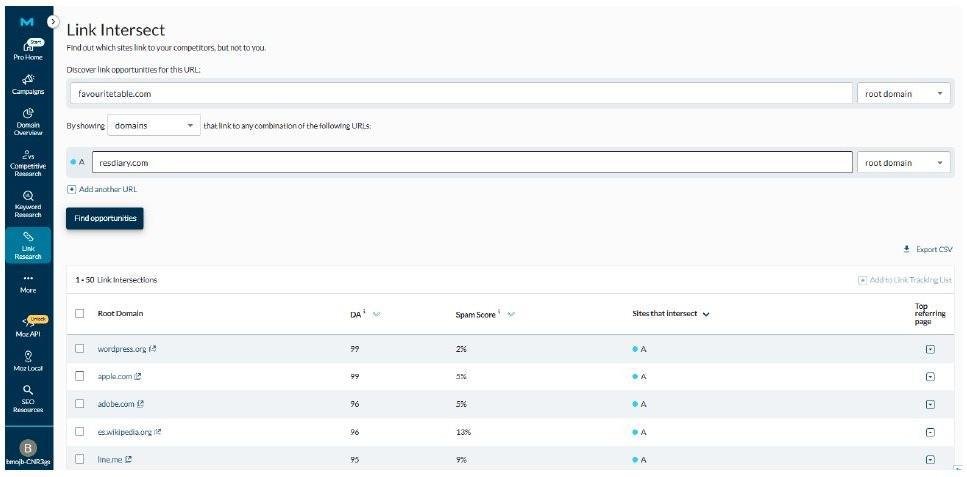Open Moz Local in sidebar
The image size is (967, 477).
28,361
